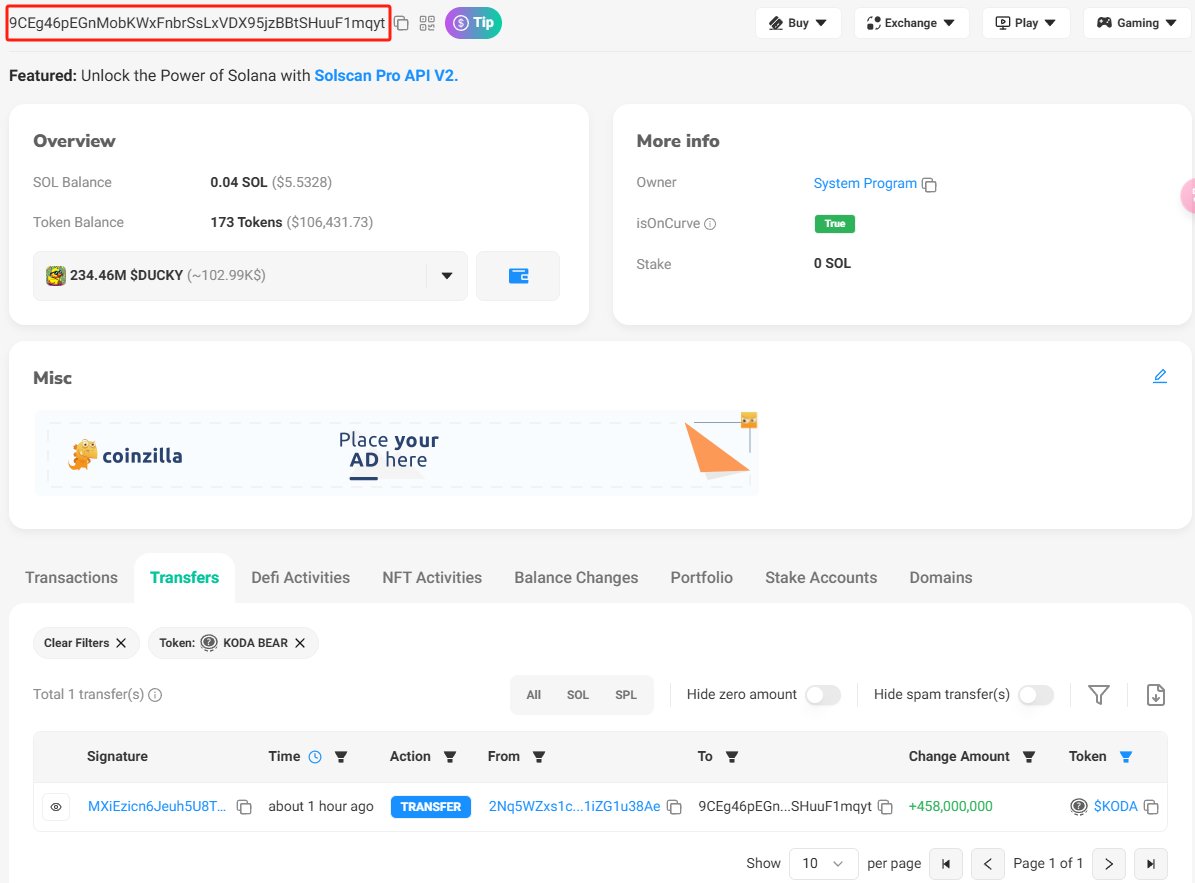Open the active Token column filter
1195x883 pixels.
tap(1126, 757)
